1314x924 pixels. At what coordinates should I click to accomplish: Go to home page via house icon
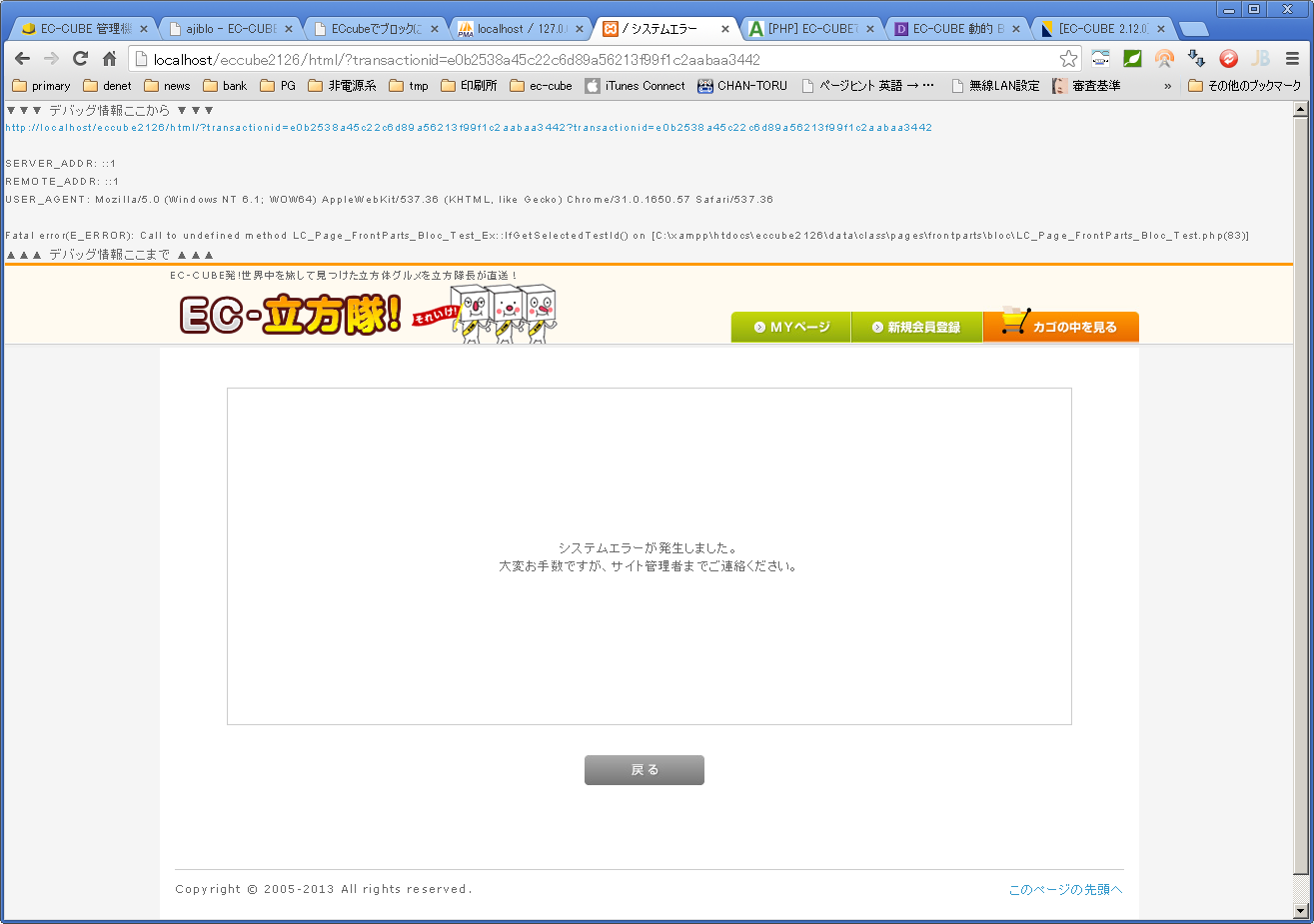[110, 59]
